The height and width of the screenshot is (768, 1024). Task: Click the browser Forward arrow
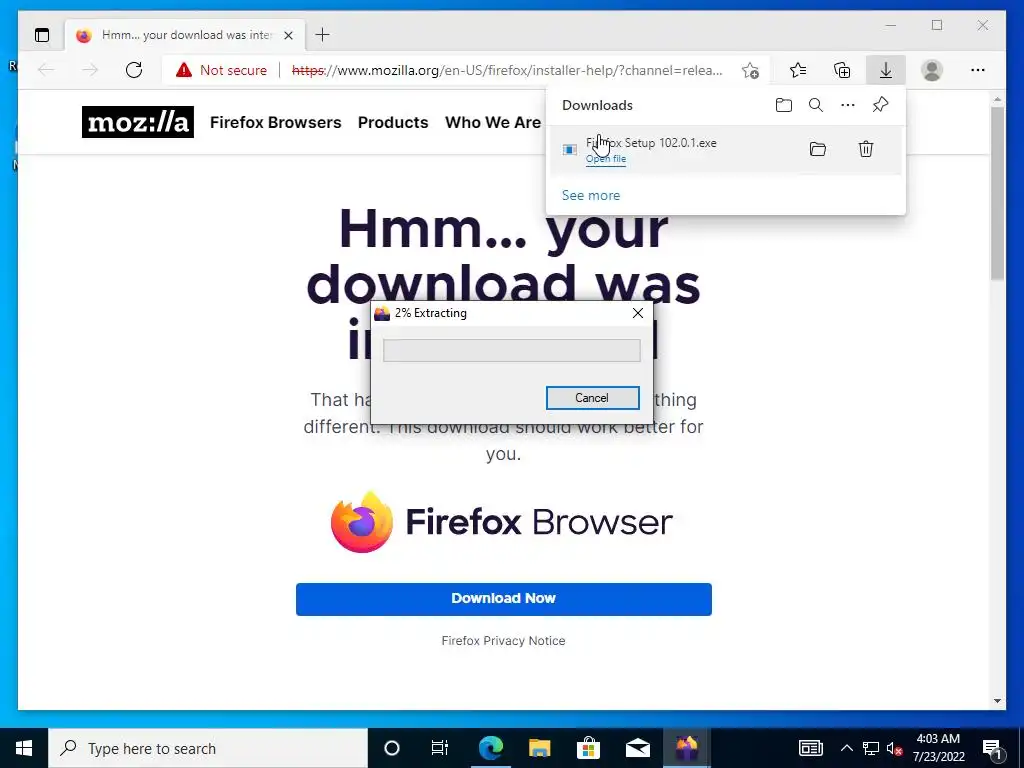coord(90,70)
